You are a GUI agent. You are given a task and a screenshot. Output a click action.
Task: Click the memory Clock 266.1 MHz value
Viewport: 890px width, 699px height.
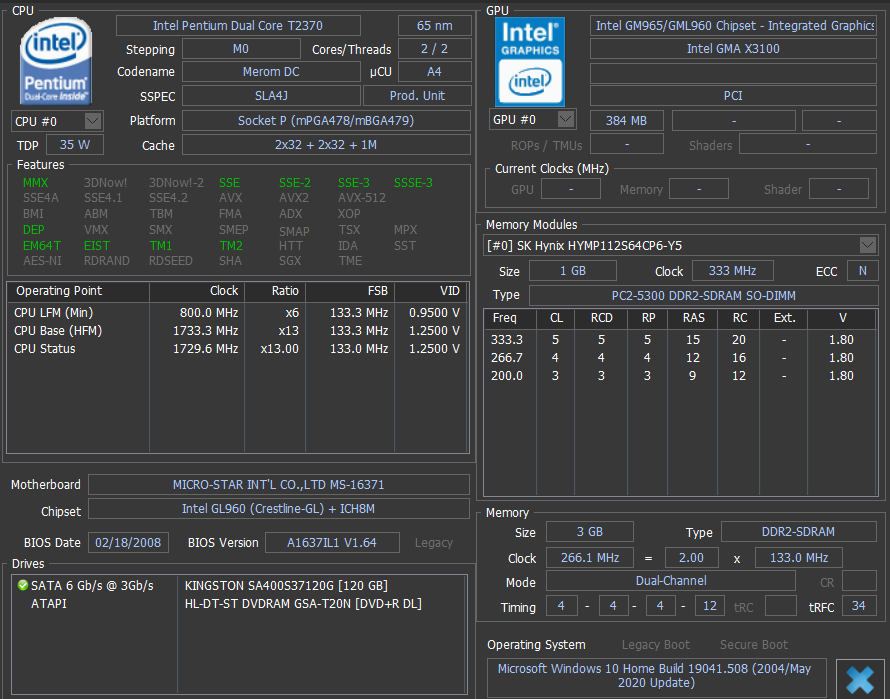click(590, 558)
